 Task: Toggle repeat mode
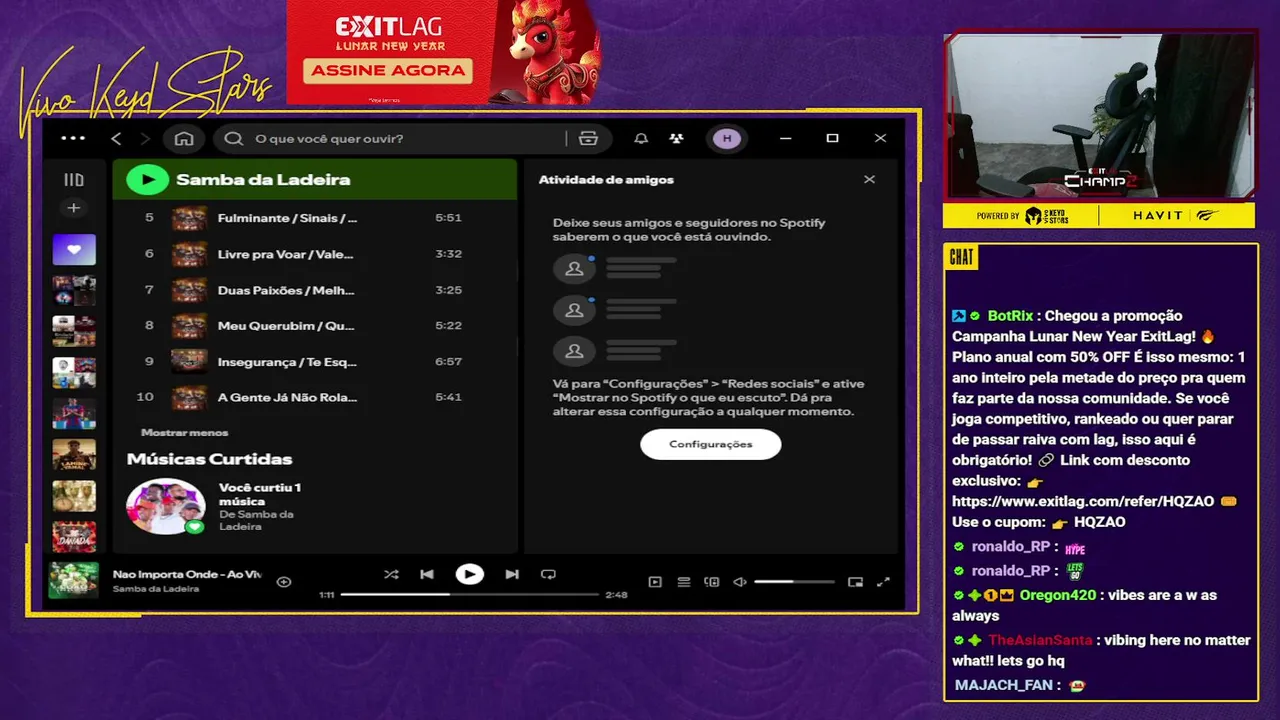(548, 574)
